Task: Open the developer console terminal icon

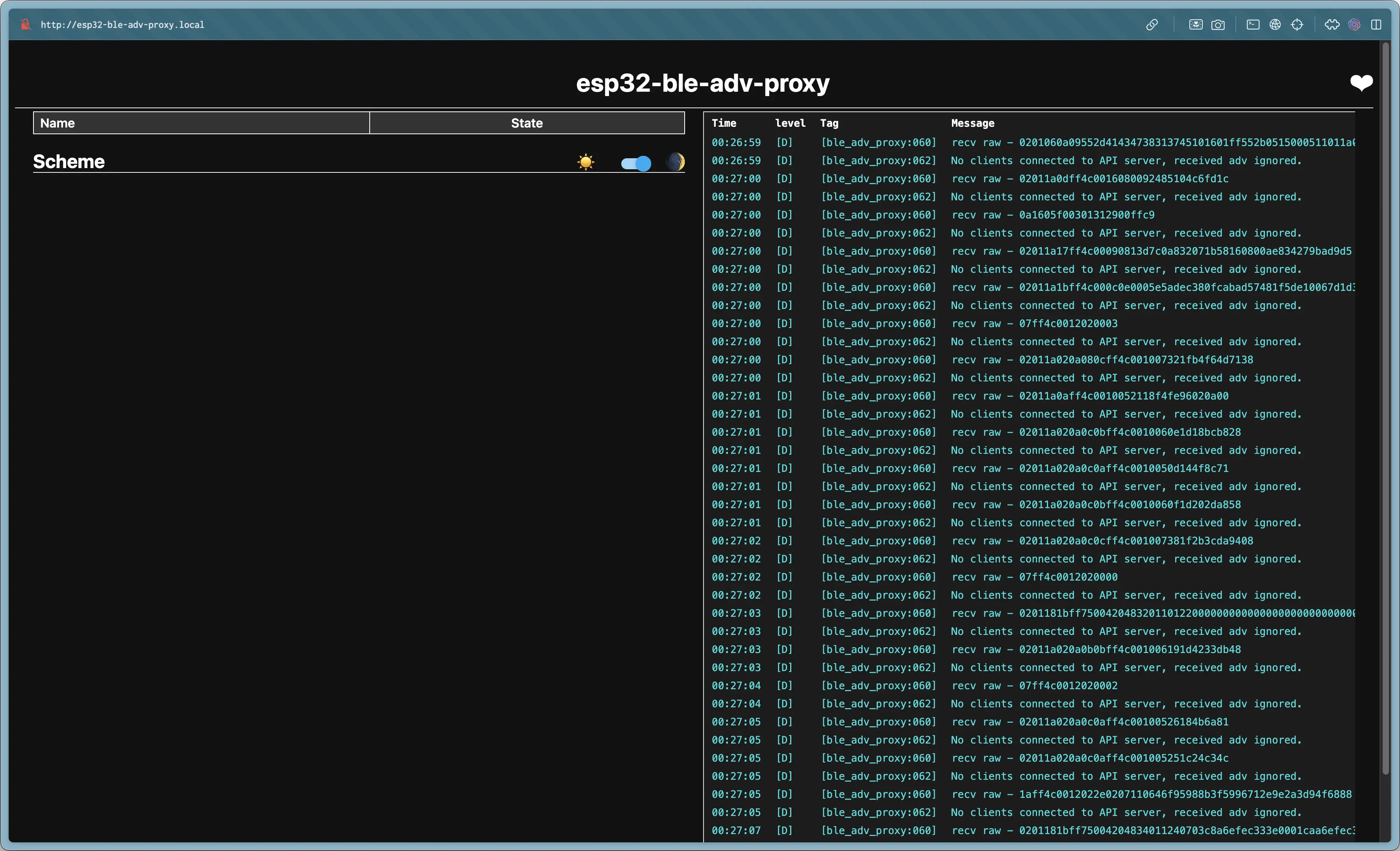Action: pyautogui.click(x=1253, y=24)
